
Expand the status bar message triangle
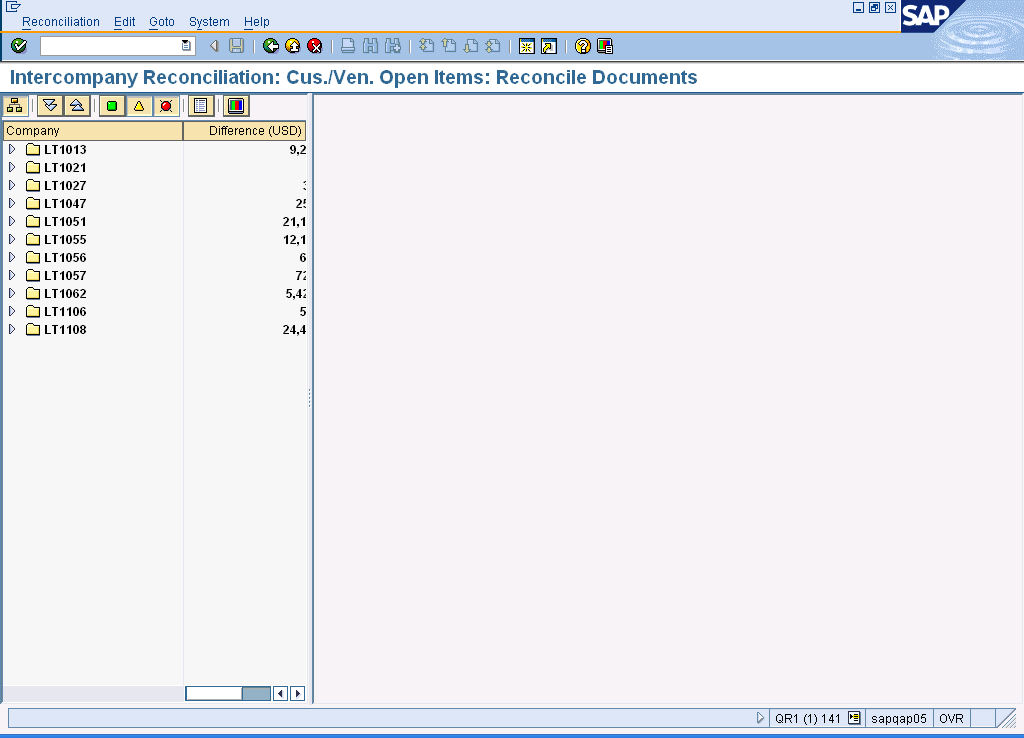[x=760, y=718]
